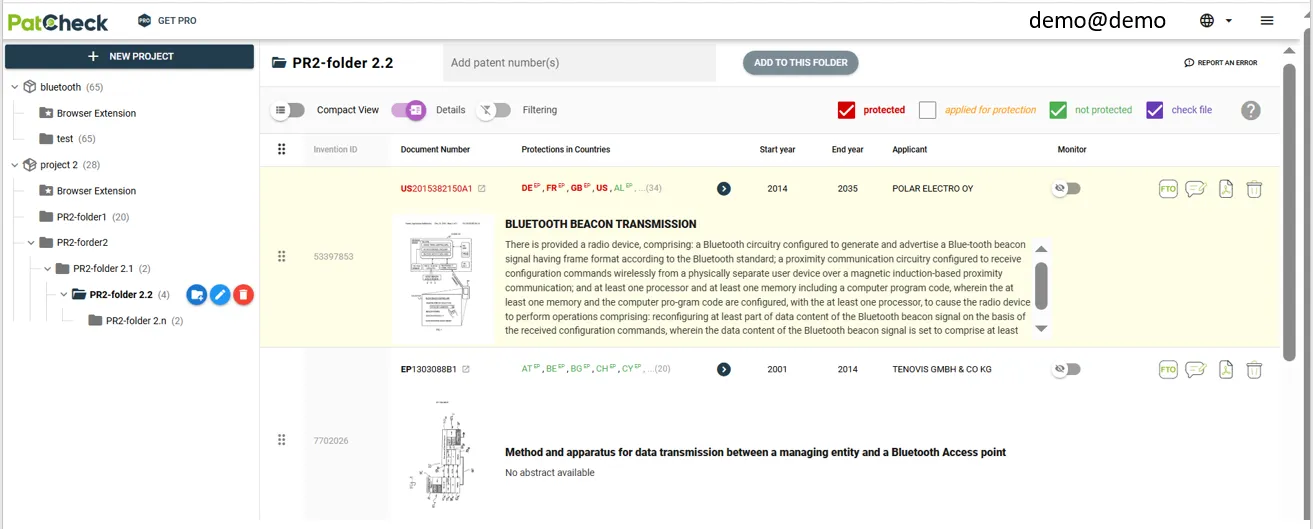
Task: Click the NEW PROJECT button
Action: click(130, 57)
